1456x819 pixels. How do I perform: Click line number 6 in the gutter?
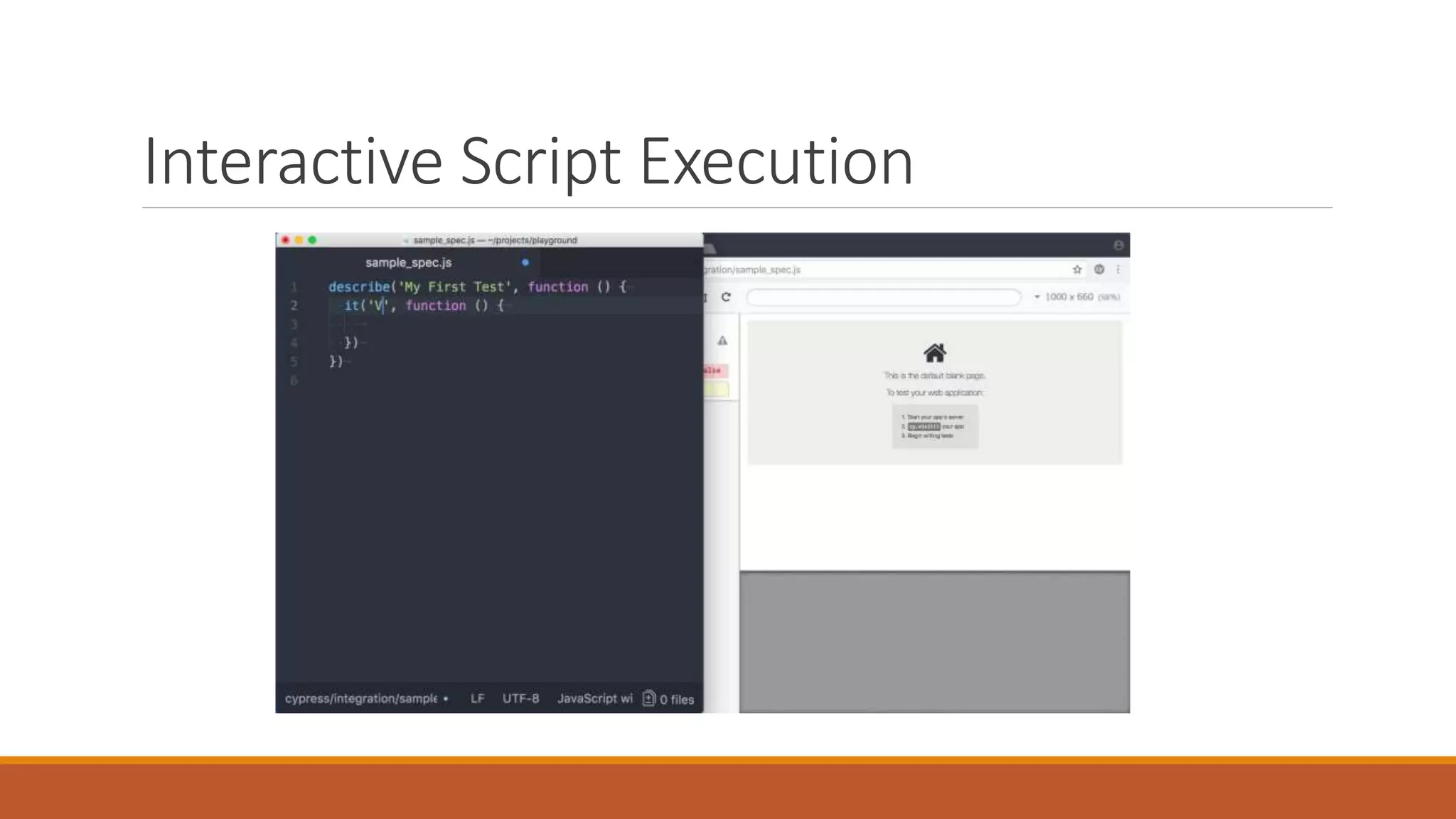[x=294, y=380]
